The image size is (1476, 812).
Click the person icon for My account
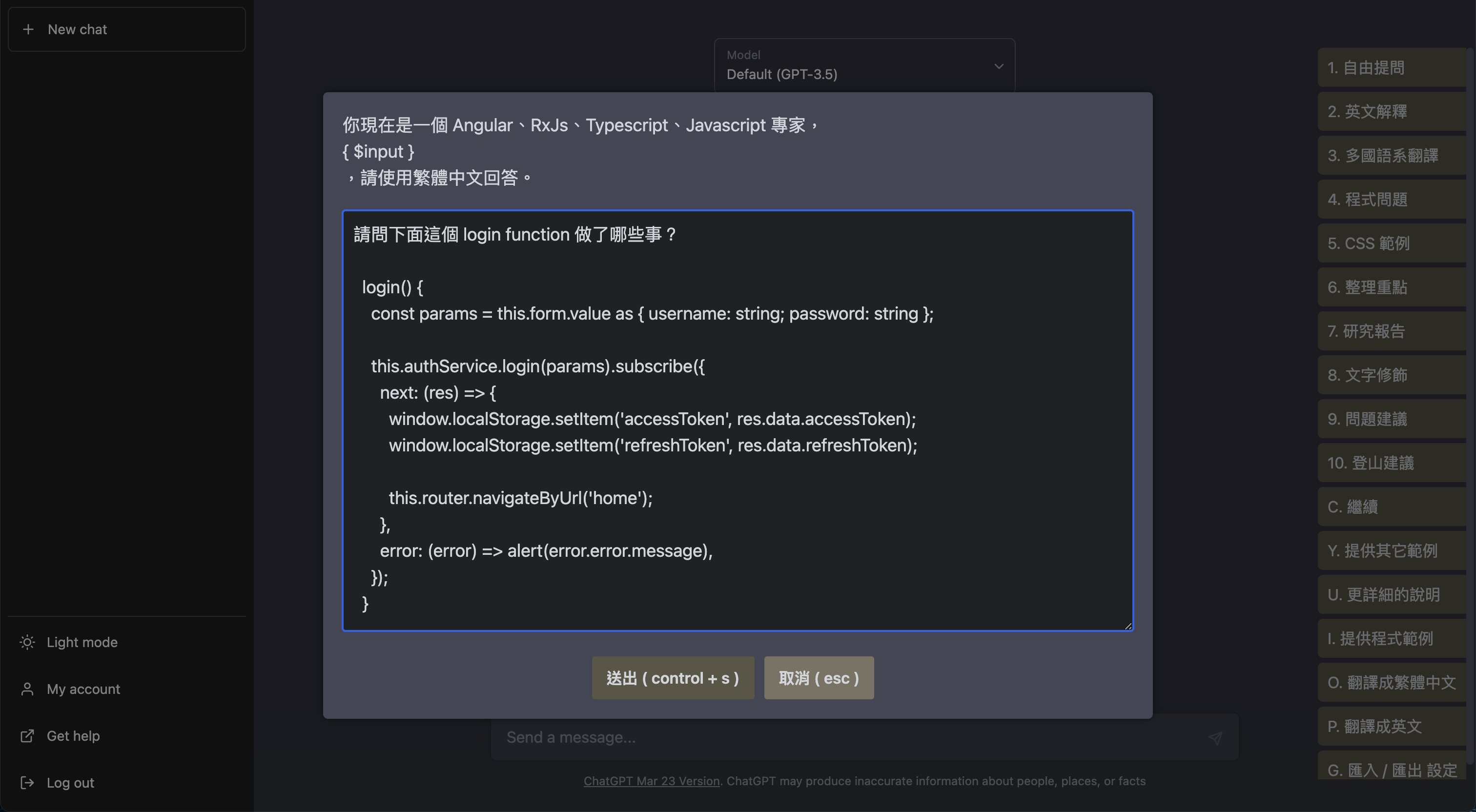point(27,689)
